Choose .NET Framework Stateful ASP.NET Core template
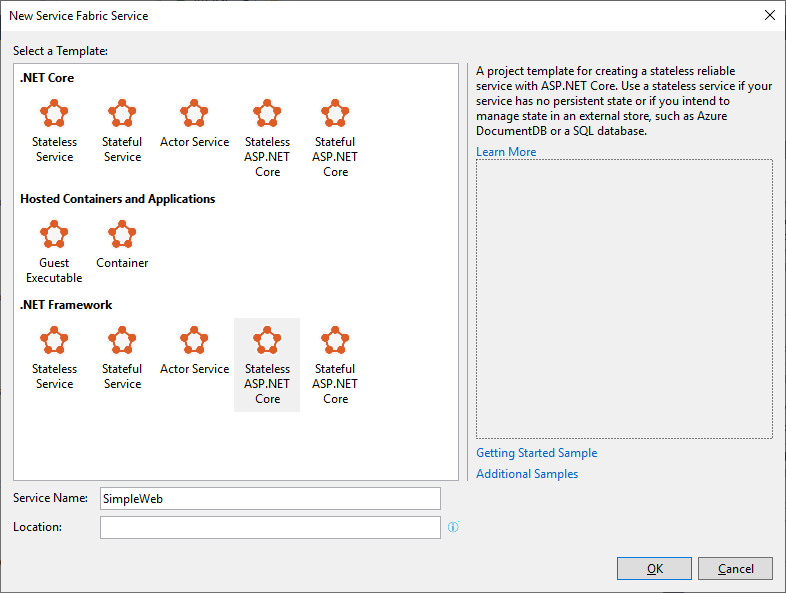Image resolution: width=786 pixels, height=593 pixels. [335, 365]
